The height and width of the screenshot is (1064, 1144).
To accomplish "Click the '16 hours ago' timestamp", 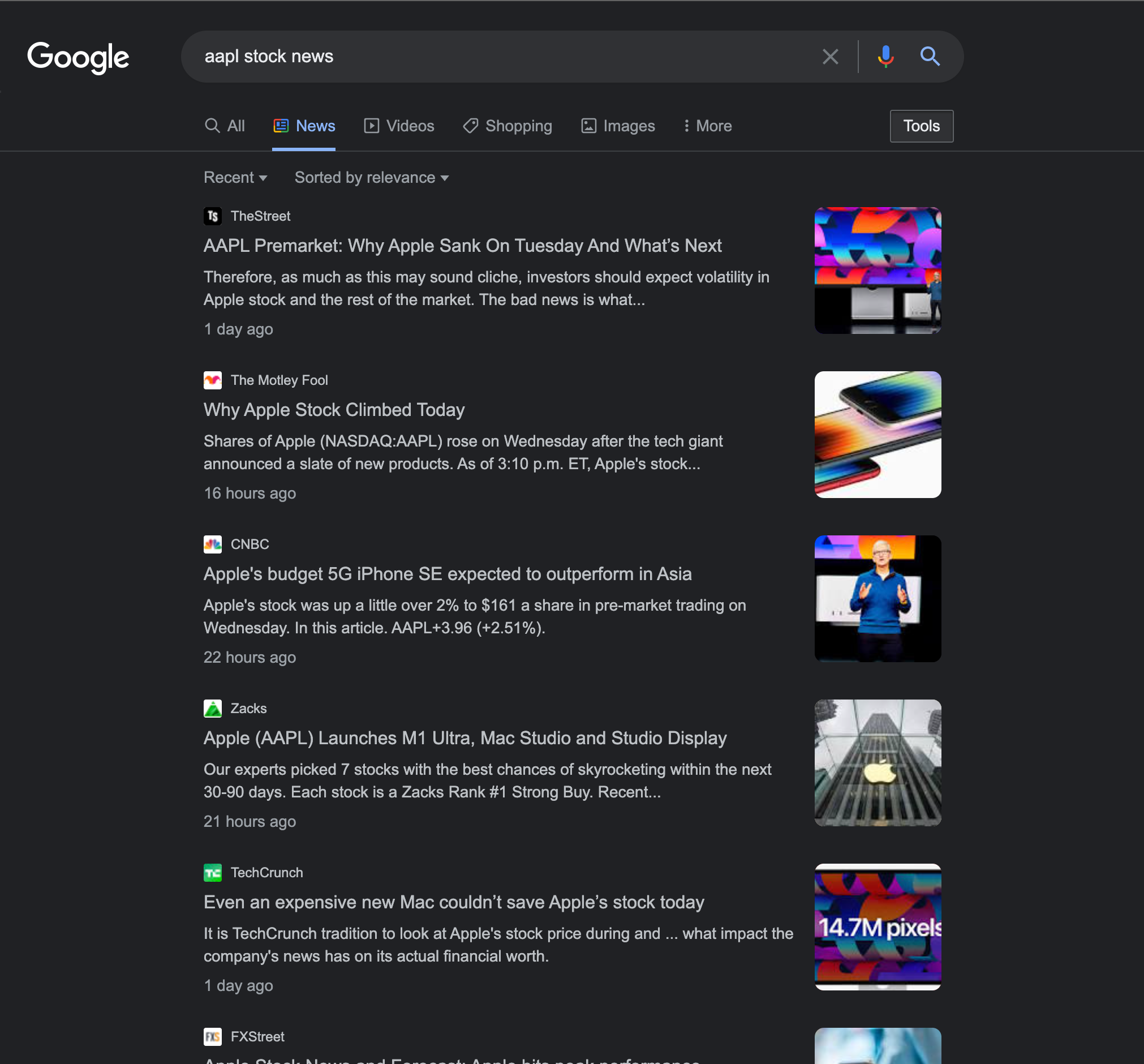I will tap(250, 494).
